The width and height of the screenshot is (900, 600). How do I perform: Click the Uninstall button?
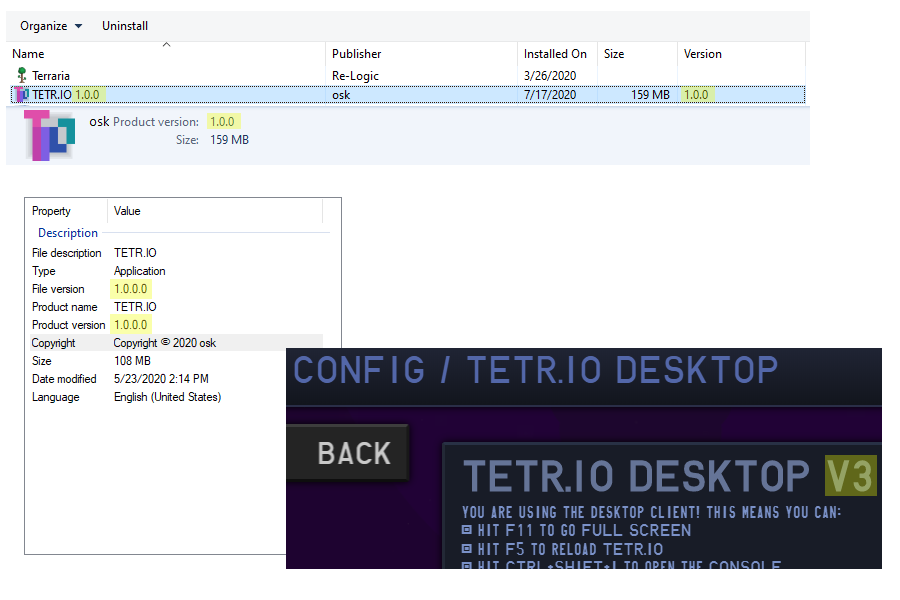coord(124,25)
